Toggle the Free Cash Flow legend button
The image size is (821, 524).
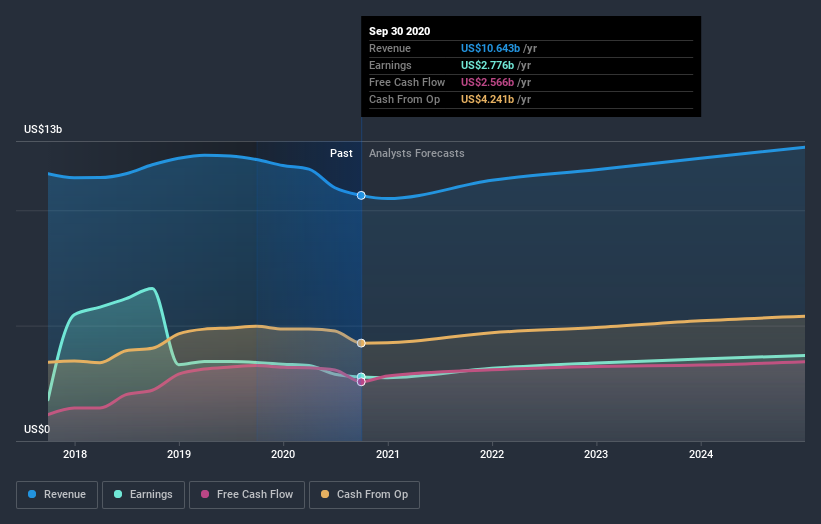(x=247, y=495)
